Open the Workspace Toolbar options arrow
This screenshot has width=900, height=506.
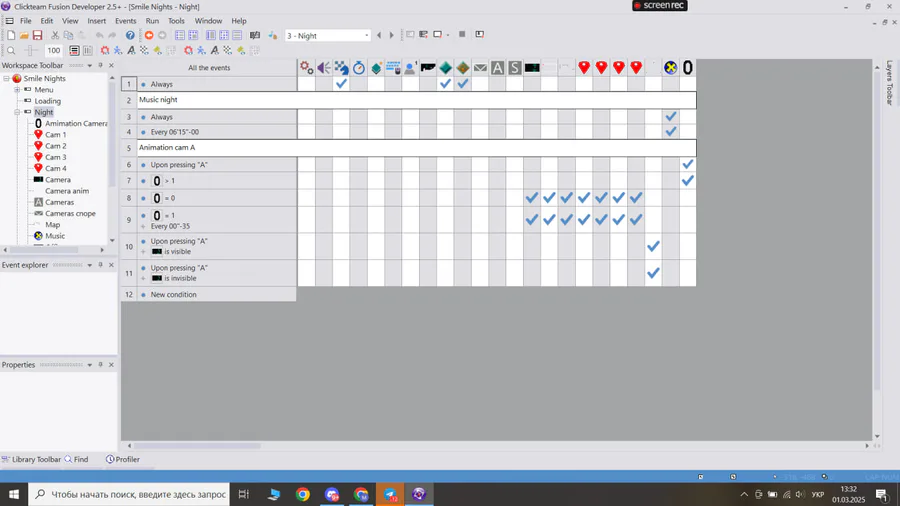point(90,65)
